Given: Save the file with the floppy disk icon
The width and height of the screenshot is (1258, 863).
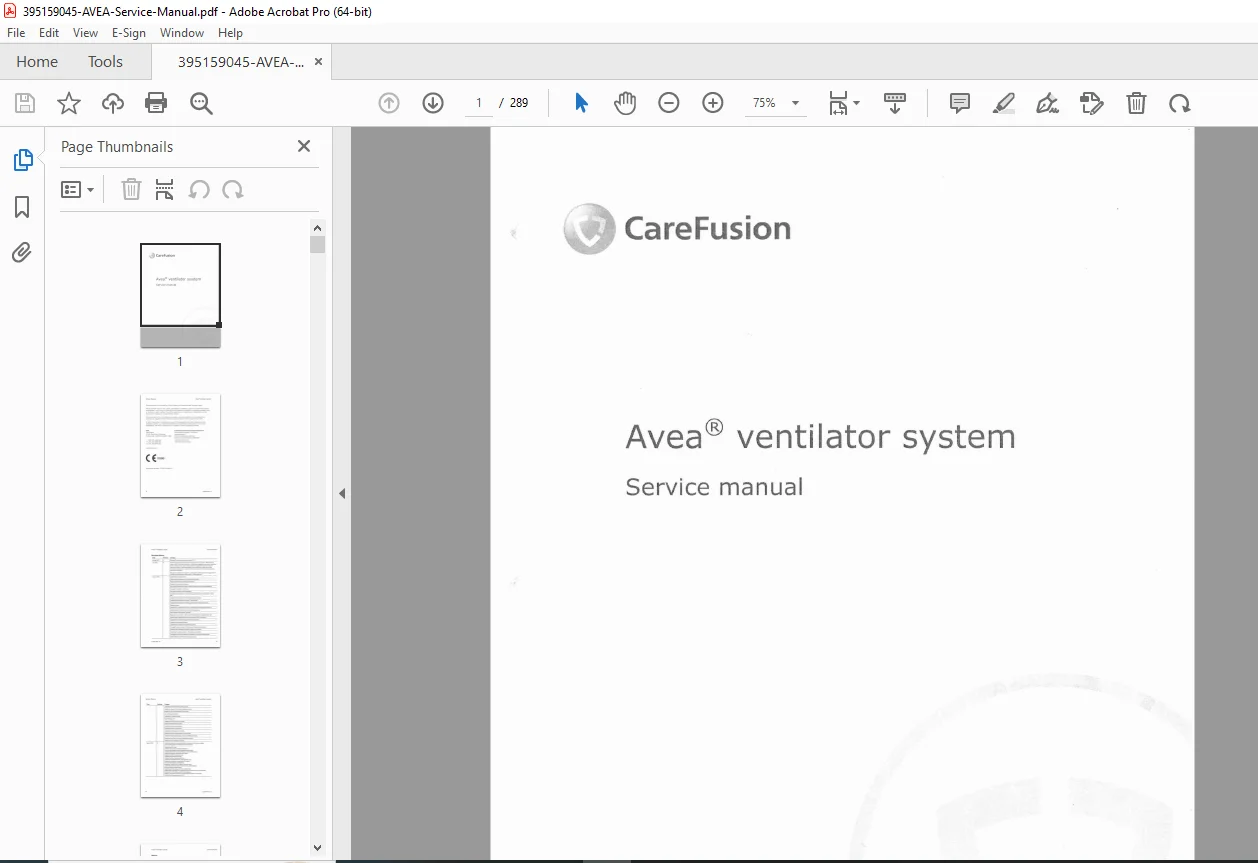Looking at the screenshot, I should coord(25,103).
